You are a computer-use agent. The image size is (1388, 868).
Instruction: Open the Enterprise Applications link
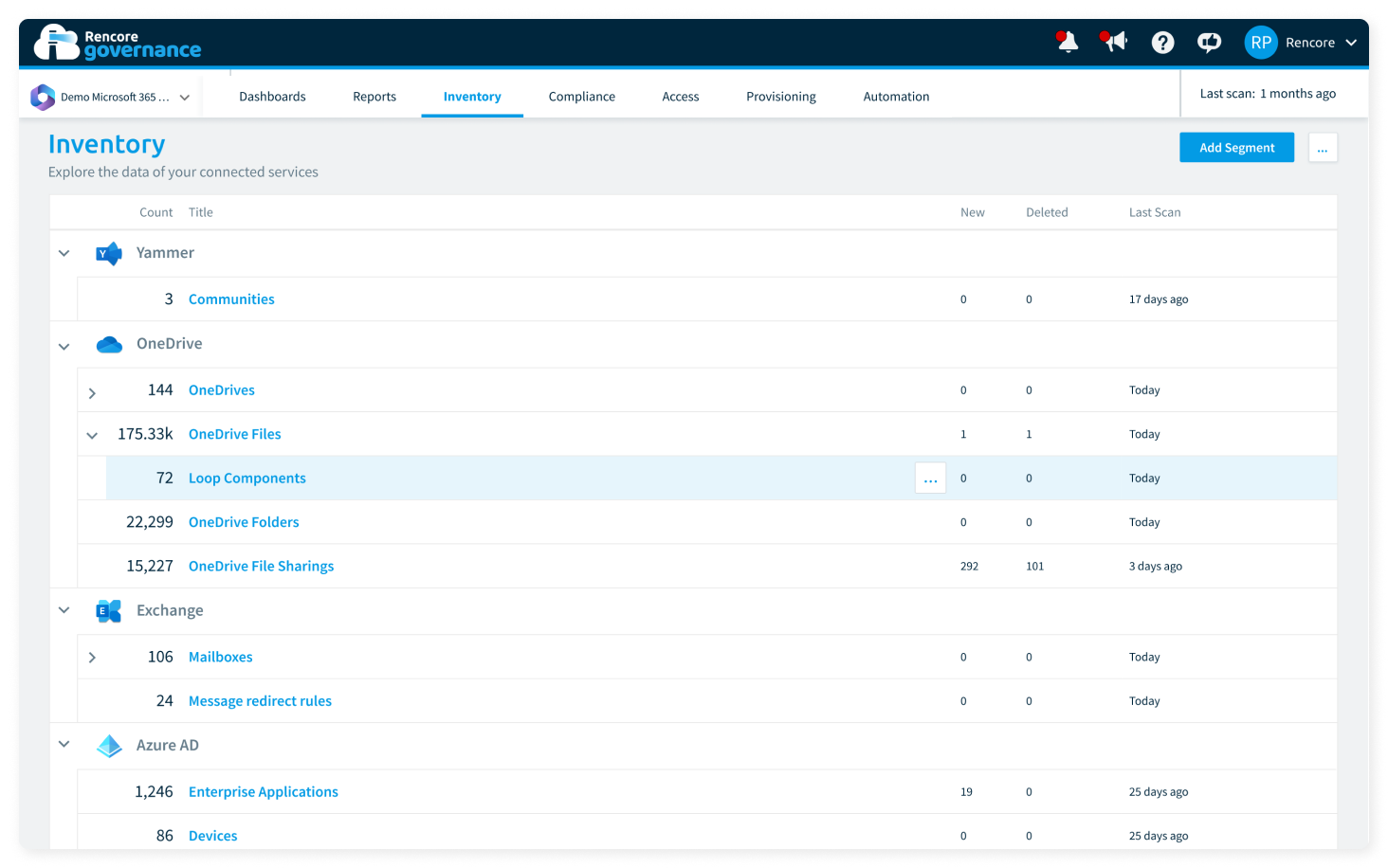click(264, 792)
